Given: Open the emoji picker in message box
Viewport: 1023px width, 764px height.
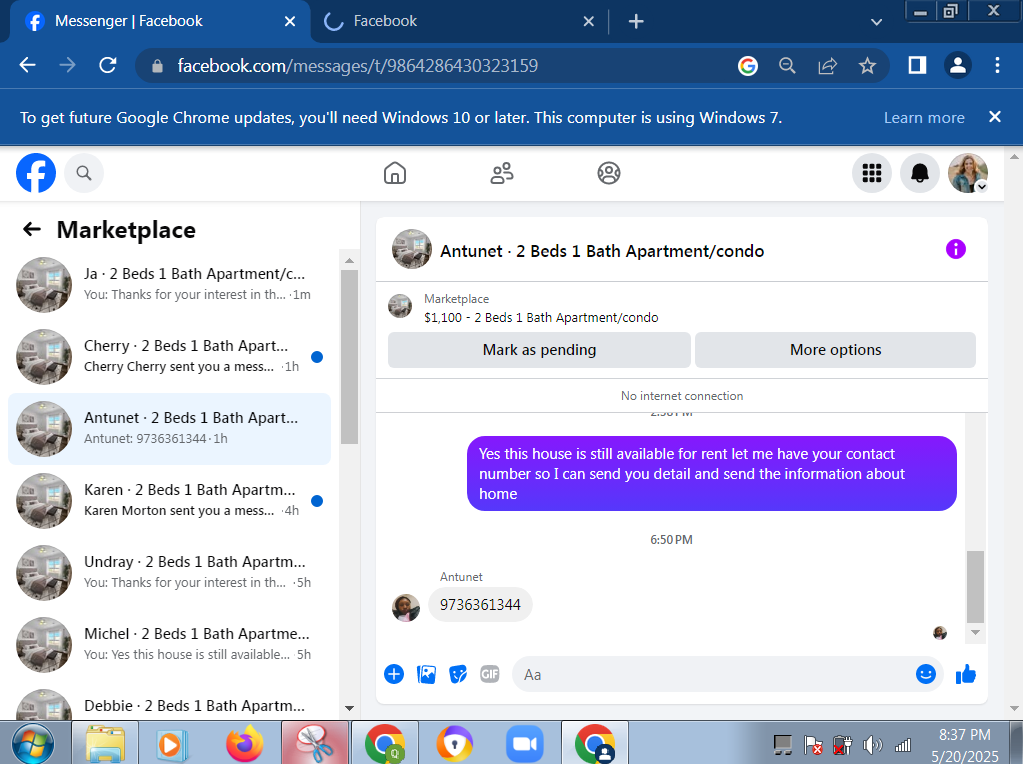Looking at the screenshot, I should (925, 674).
